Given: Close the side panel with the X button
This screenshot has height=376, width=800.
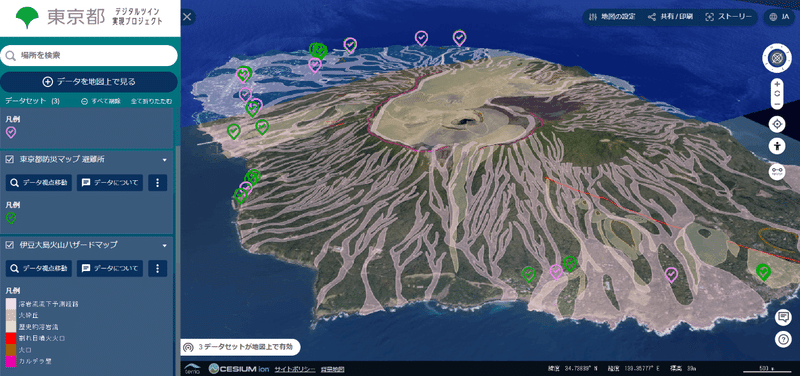Looking at the screenshot, I should (187, 17).
